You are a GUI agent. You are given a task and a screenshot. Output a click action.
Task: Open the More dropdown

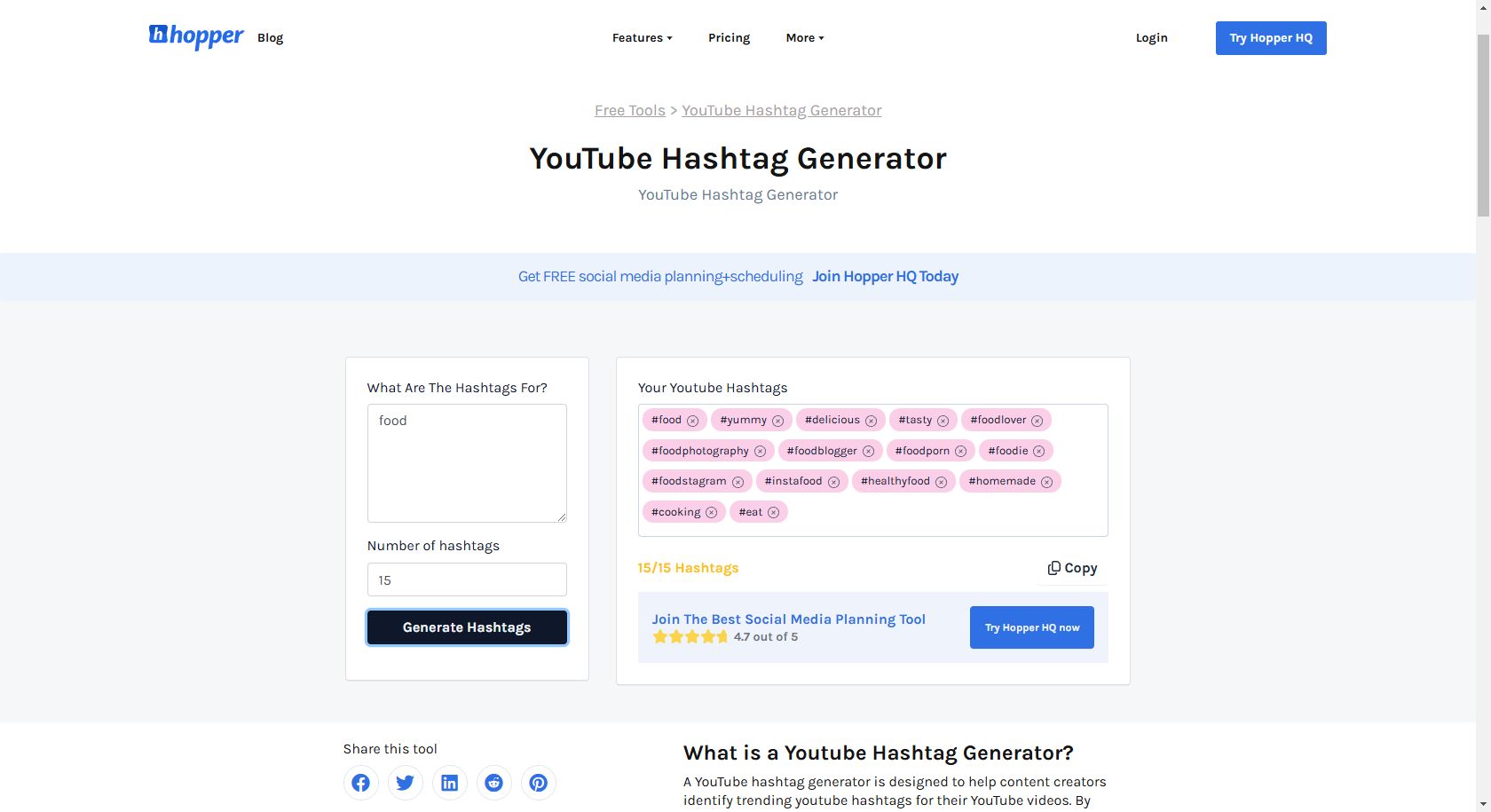(x=803, y=37)
